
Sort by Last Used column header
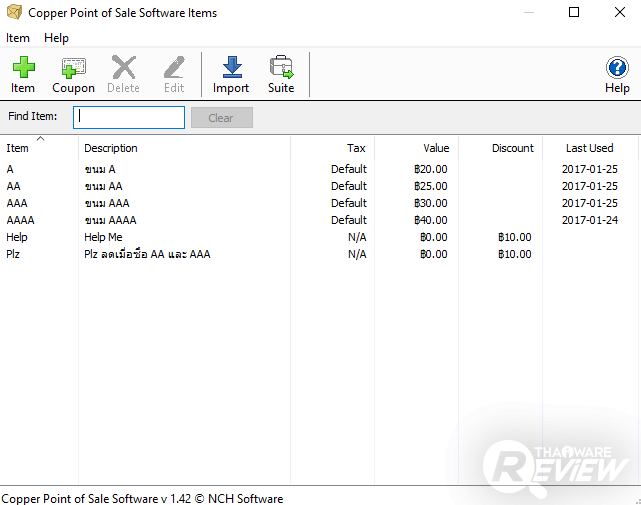pos(590,148)
